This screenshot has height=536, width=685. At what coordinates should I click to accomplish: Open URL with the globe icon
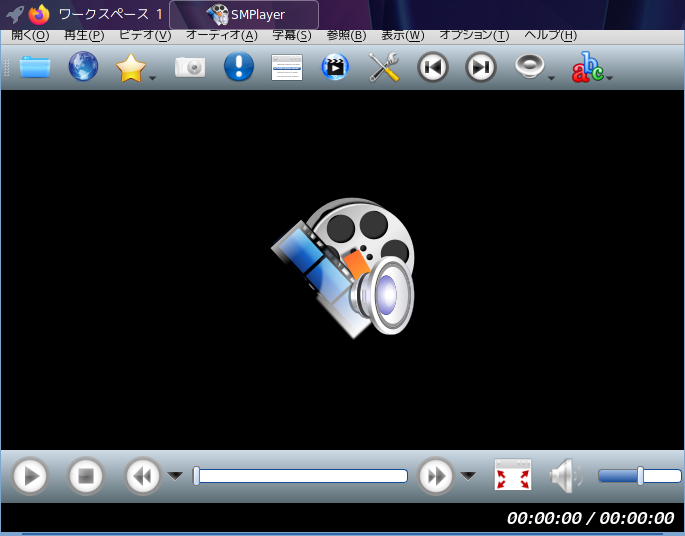pyautogui.click(x=83, y=66)
